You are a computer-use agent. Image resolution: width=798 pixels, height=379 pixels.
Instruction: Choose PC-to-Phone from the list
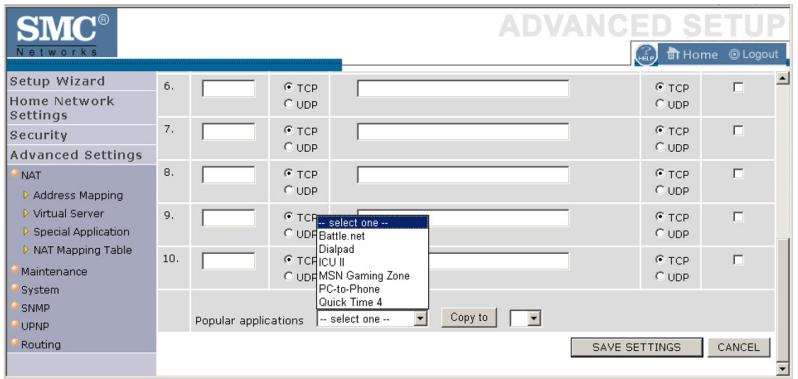coord(373,289)
